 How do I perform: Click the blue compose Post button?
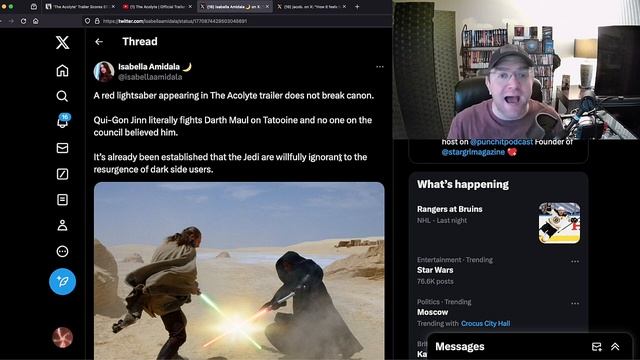pyautogui.click(x=62, y=281)
